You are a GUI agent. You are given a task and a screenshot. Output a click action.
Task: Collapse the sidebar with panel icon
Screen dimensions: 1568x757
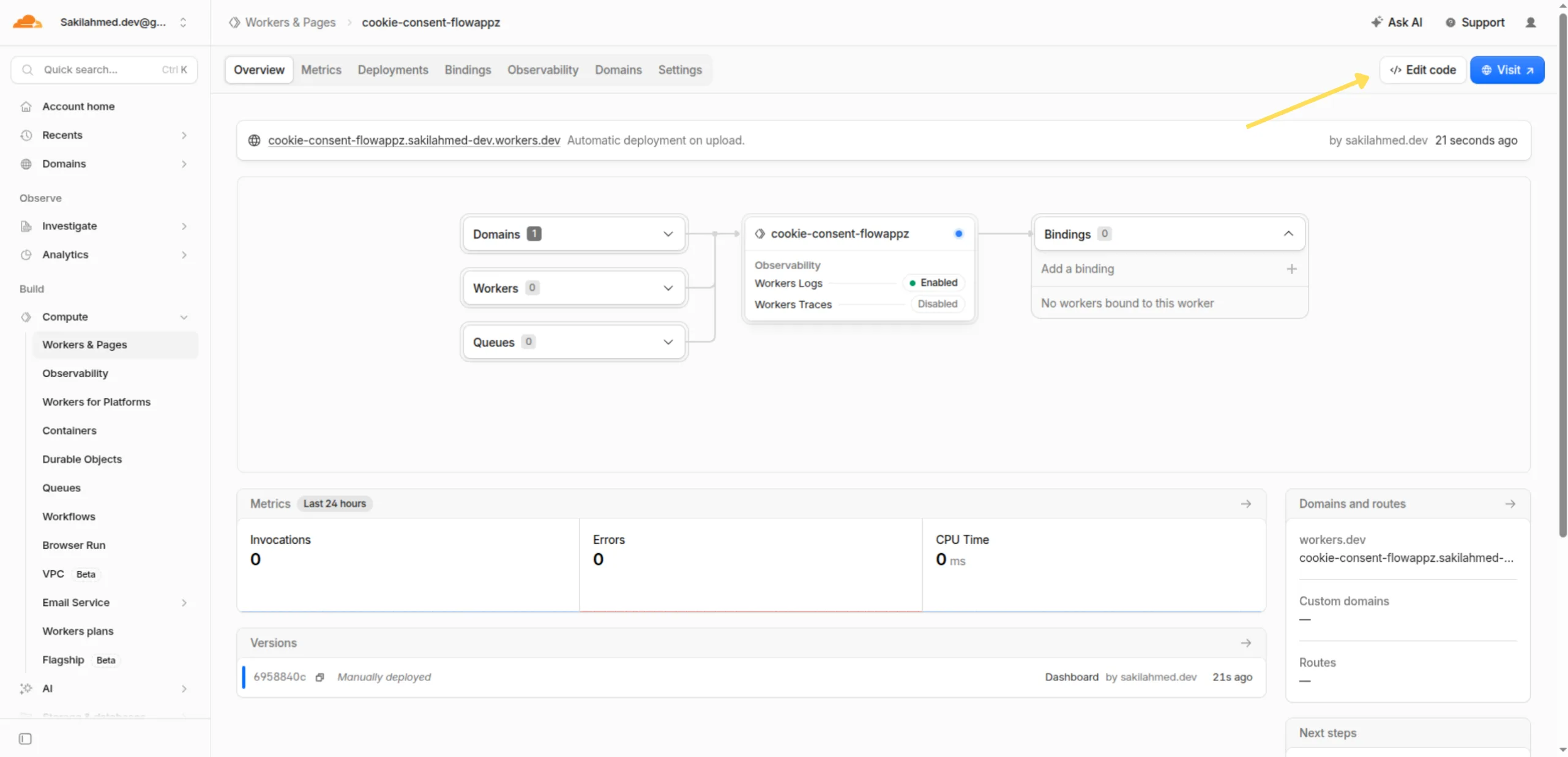pyautogui.click(x=25, y=739)
